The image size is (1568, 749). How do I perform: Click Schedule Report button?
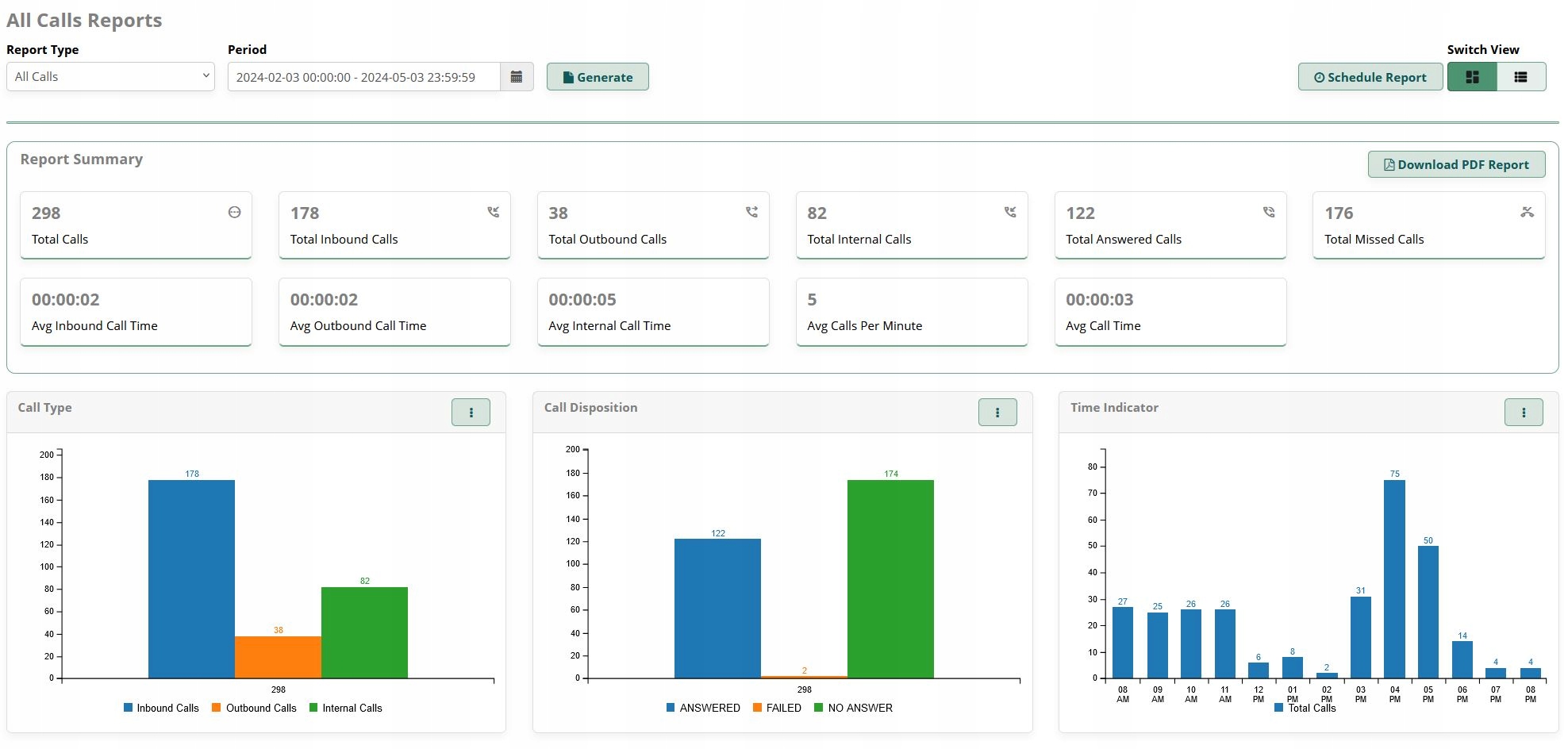coord(1370,77)
